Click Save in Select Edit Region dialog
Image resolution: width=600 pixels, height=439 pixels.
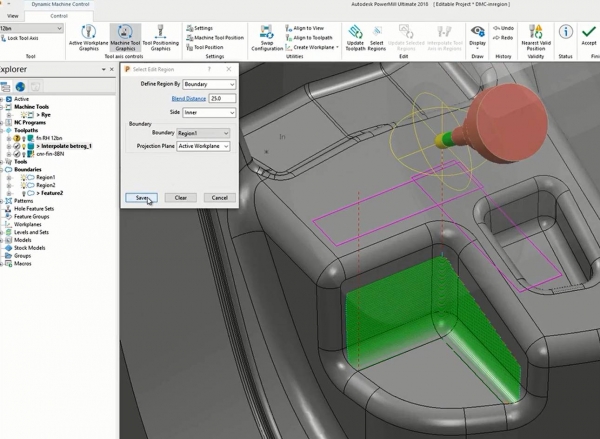click(x=141, y=198)
